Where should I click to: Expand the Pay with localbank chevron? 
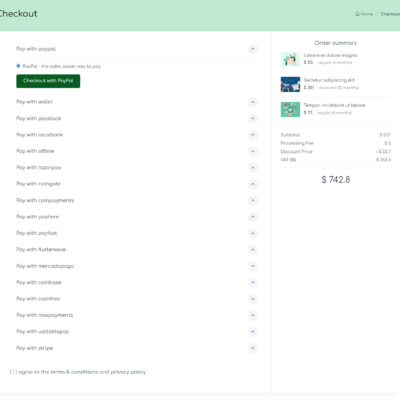point(253,135)
